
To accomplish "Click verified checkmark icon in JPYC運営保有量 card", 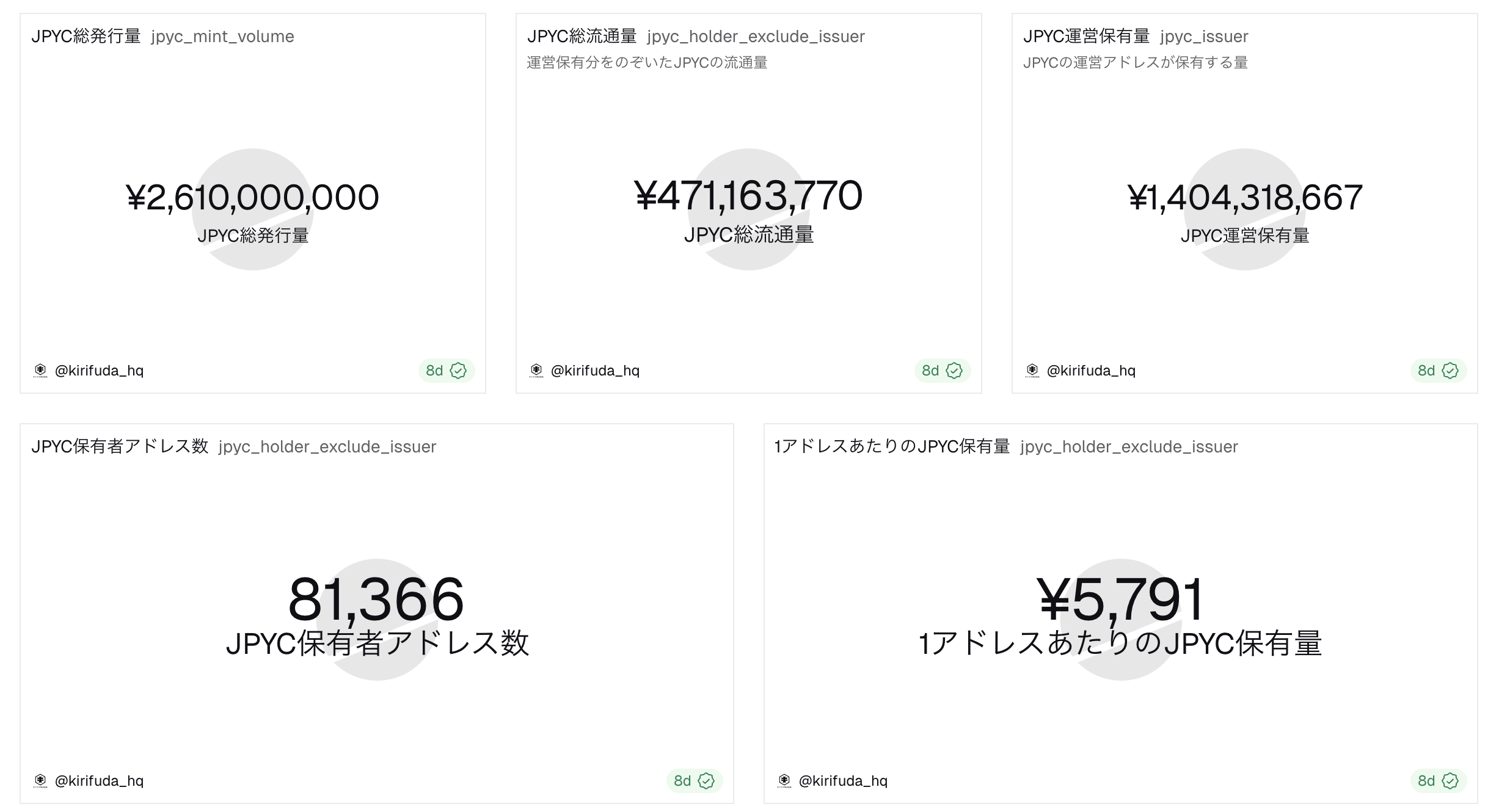I will [x=1450, y=371].
